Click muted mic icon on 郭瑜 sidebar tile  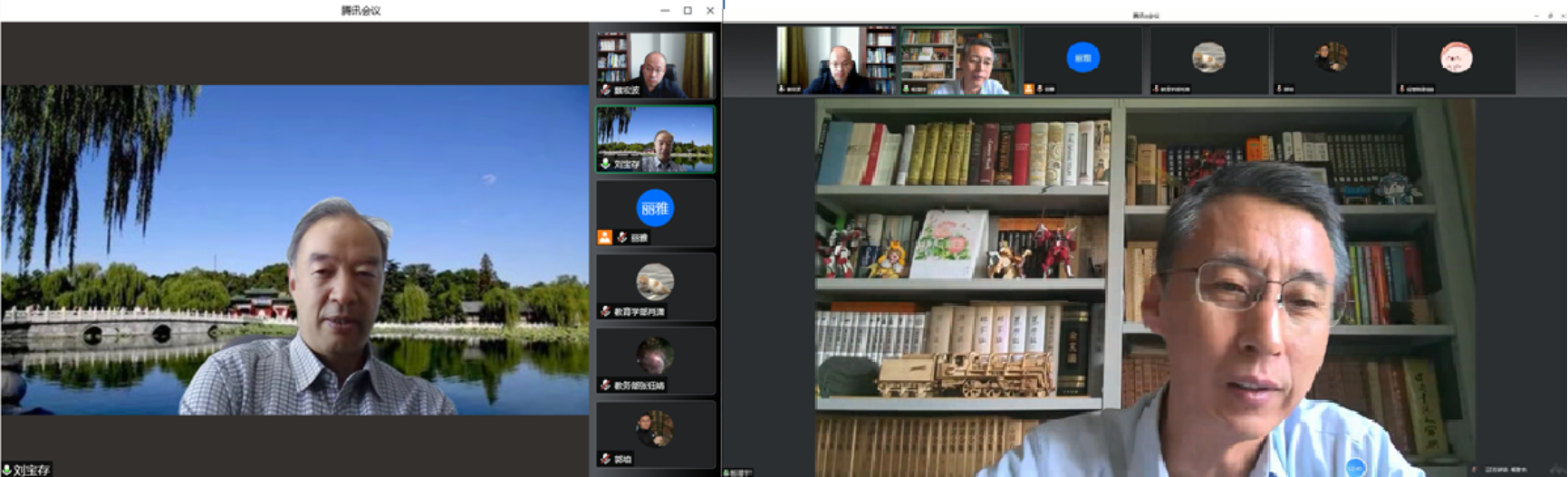point(605,459)
